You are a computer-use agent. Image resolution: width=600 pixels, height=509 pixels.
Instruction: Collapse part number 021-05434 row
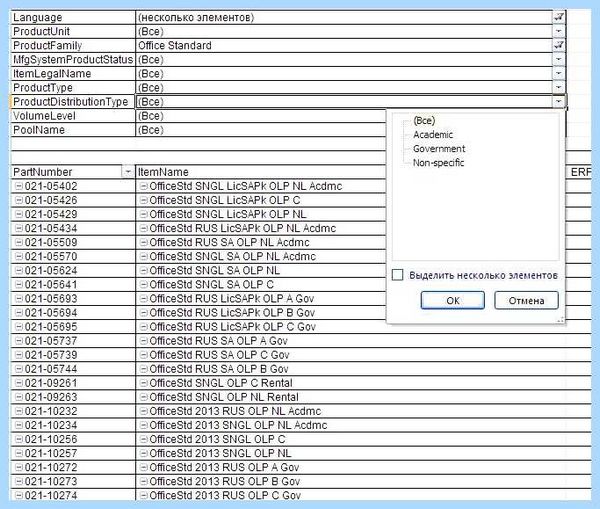click(x=19, y=228)
